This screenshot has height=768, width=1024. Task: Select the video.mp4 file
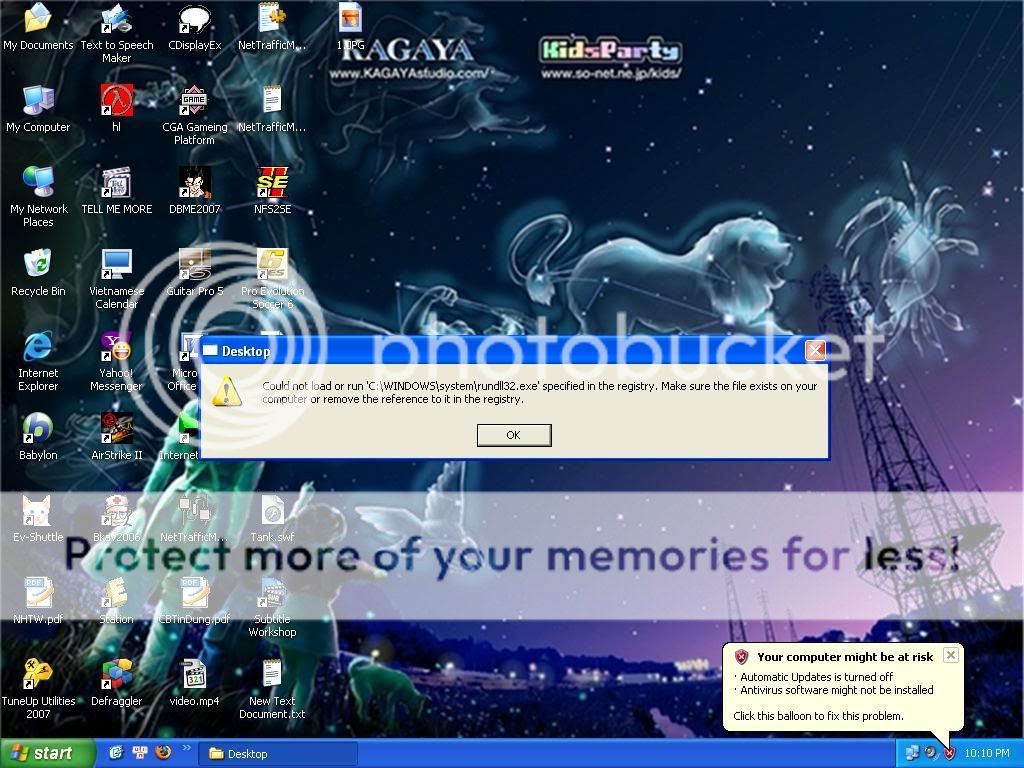click(x=195, y=682)
